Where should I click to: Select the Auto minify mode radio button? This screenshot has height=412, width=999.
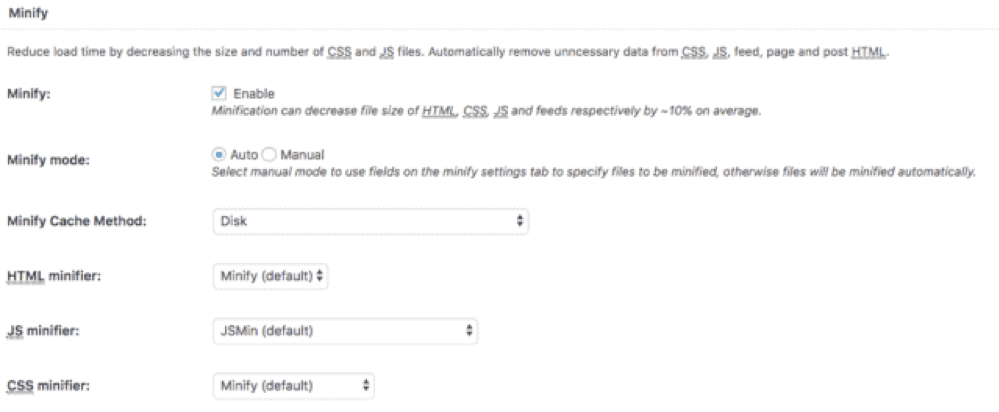220,155
